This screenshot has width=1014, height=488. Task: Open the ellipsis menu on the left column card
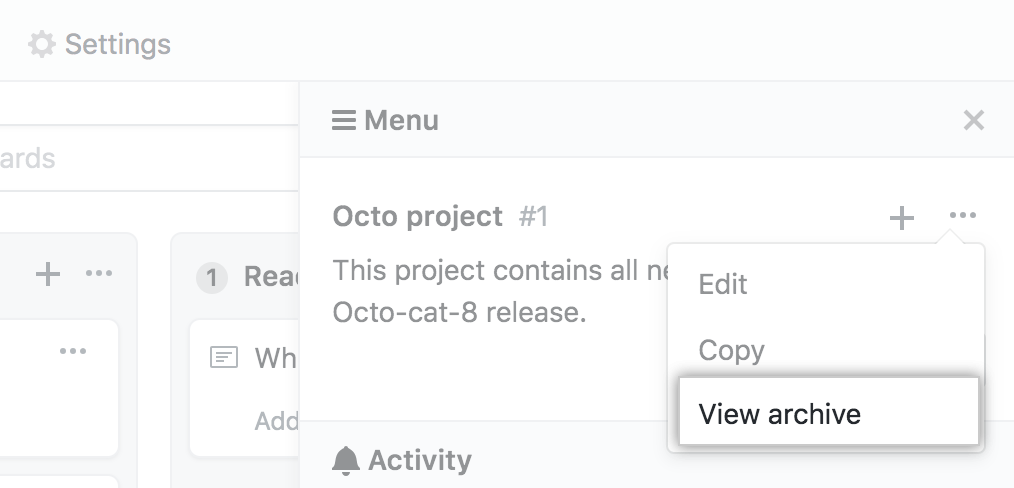73,351
